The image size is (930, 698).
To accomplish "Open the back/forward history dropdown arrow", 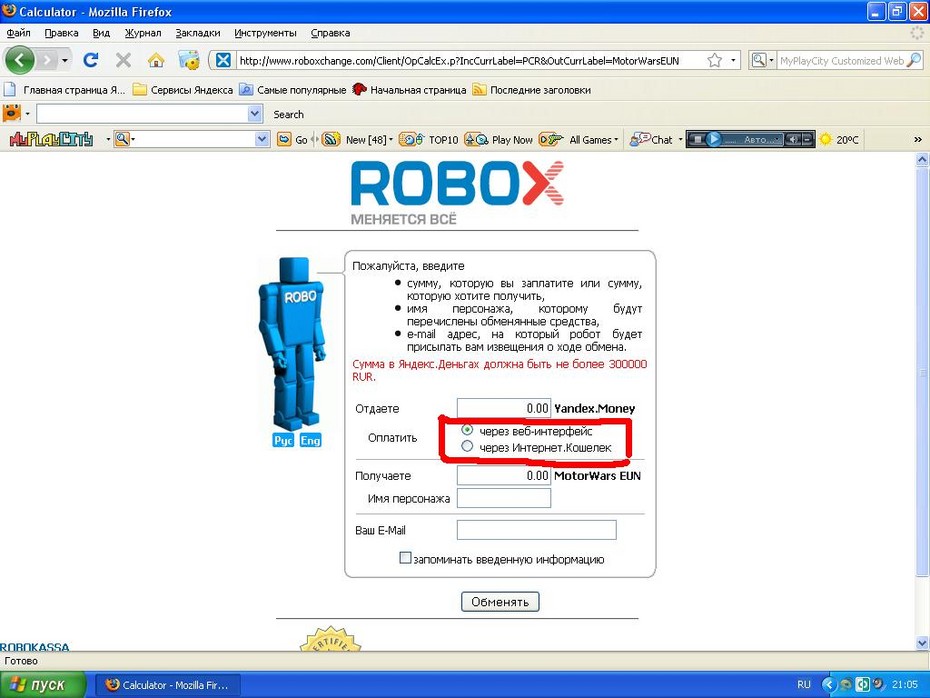I will pos(65,60).
